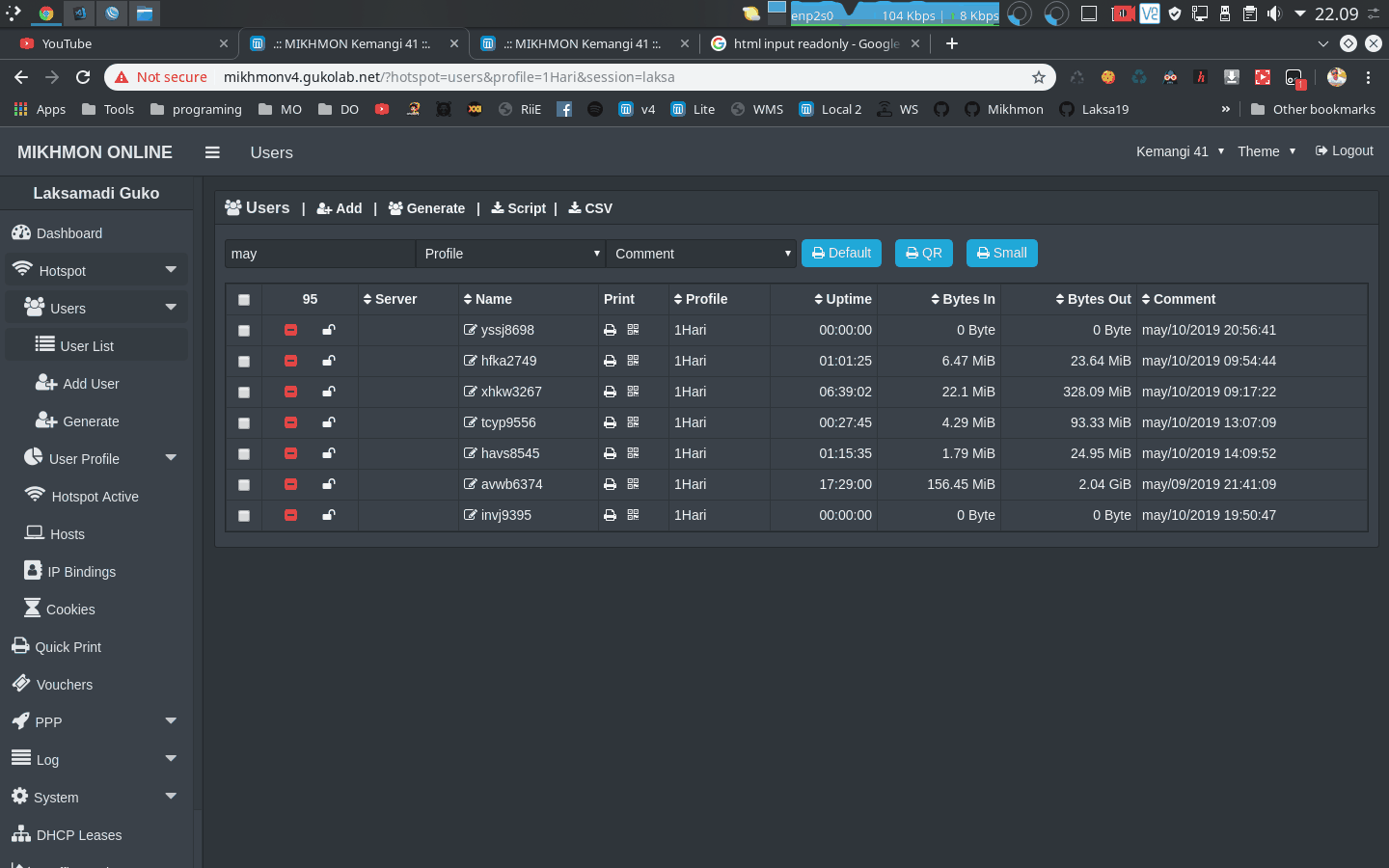Check the checkbox beside user invj9395
Image resolution: width=1389 pixels, height=868 pixels.
pyautogui.click(x=244, y=515)
